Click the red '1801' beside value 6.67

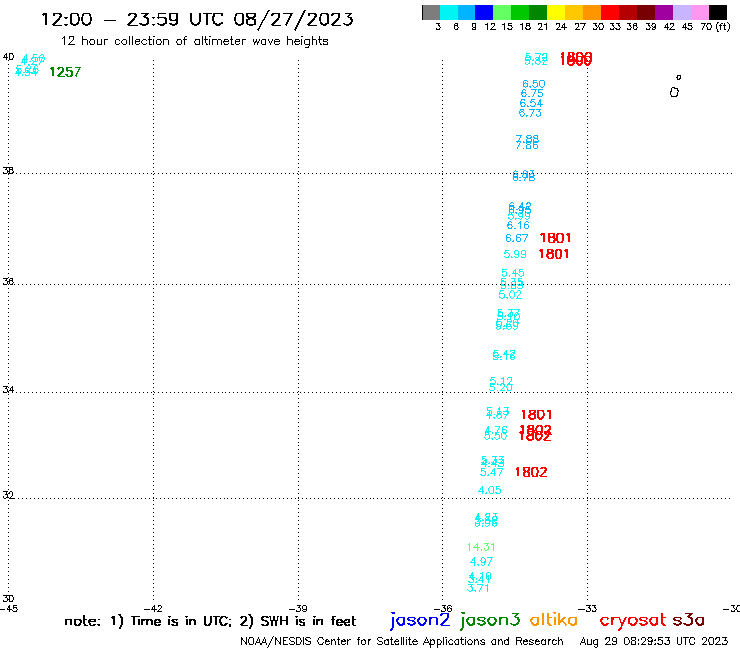click(x=555, y=238)
